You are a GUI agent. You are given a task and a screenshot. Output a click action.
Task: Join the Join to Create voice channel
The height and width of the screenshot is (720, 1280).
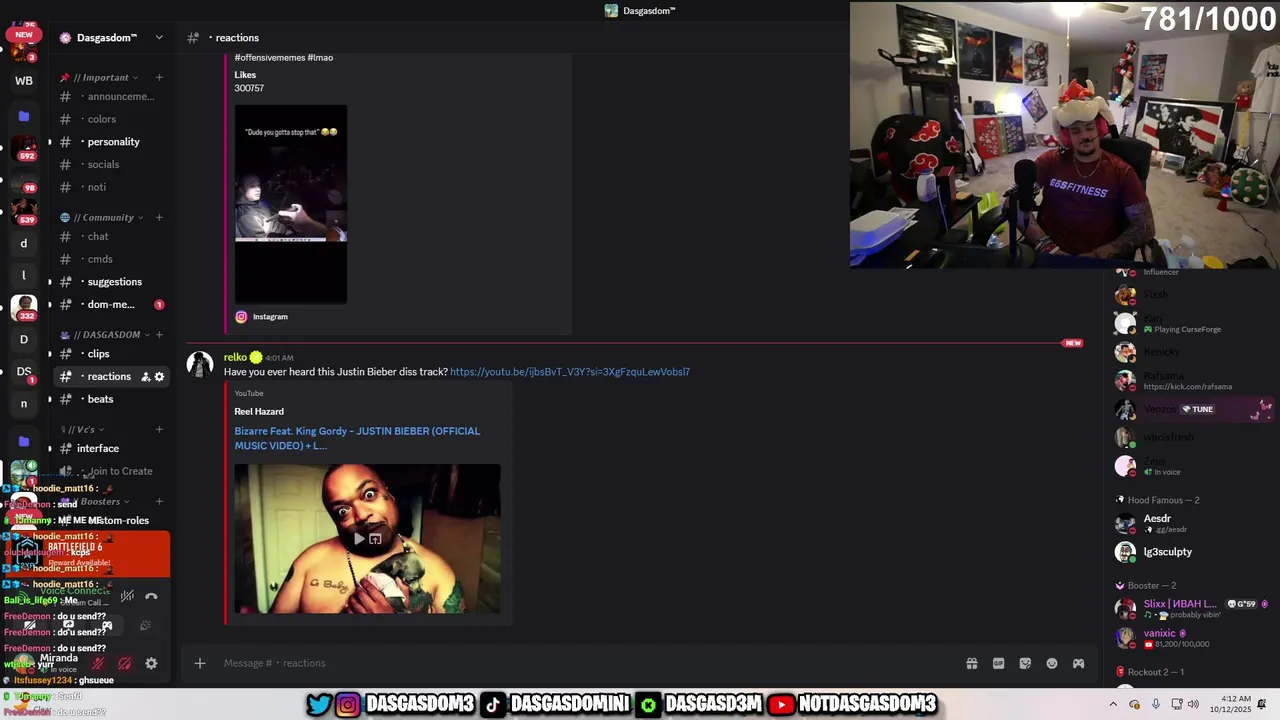pyautogui.click(x=111, y=471)
